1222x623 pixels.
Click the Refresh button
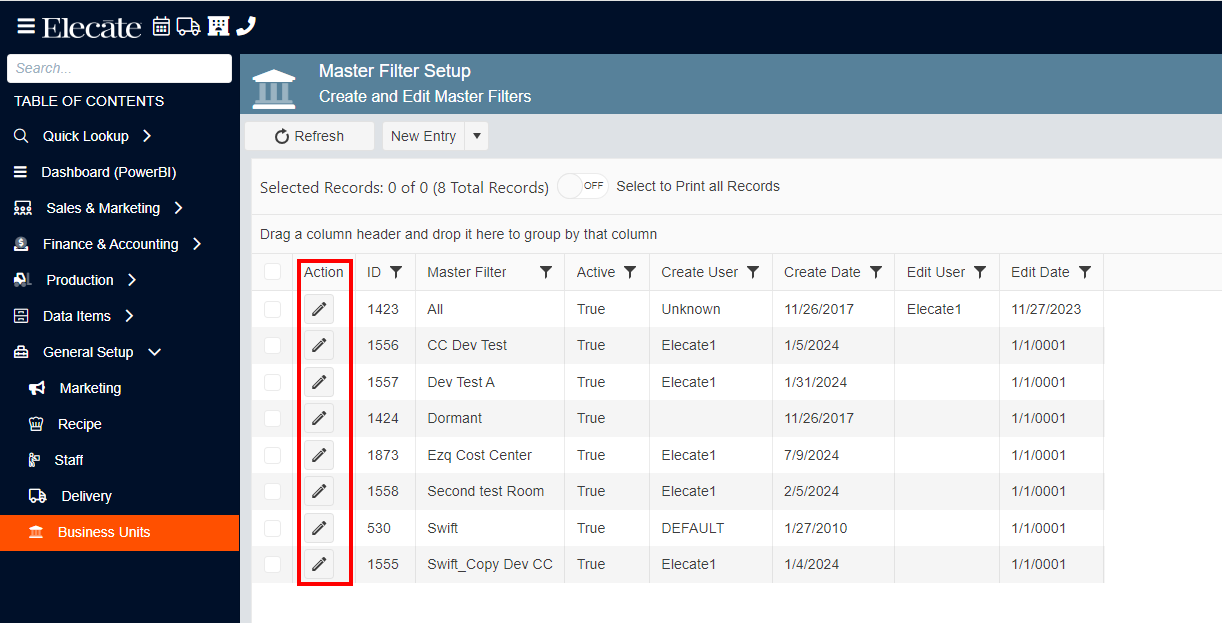point(309,136)
